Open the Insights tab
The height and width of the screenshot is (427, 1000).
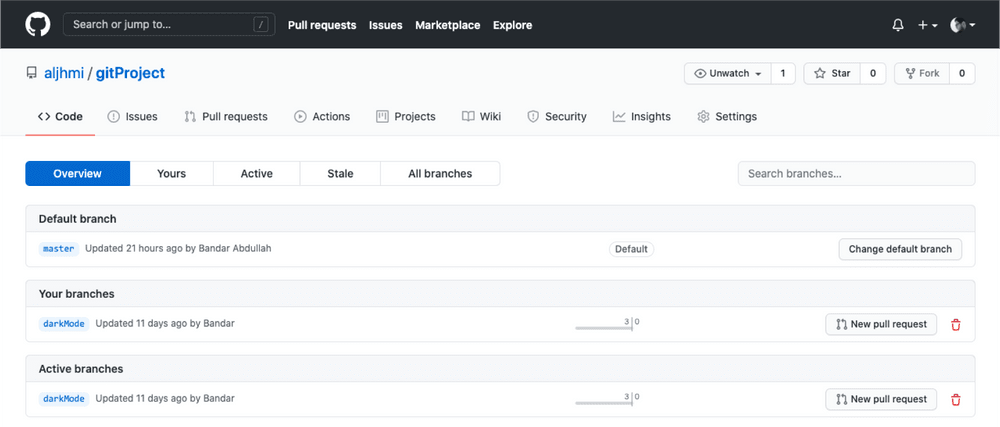642,117
